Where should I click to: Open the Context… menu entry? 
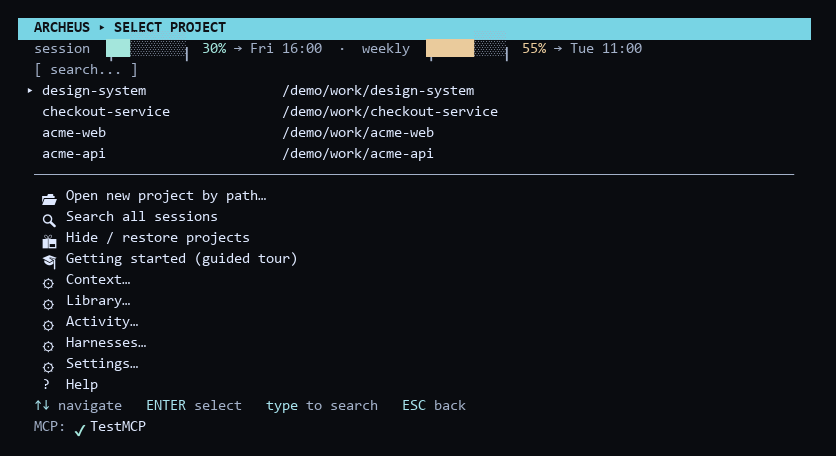(98, 279)
